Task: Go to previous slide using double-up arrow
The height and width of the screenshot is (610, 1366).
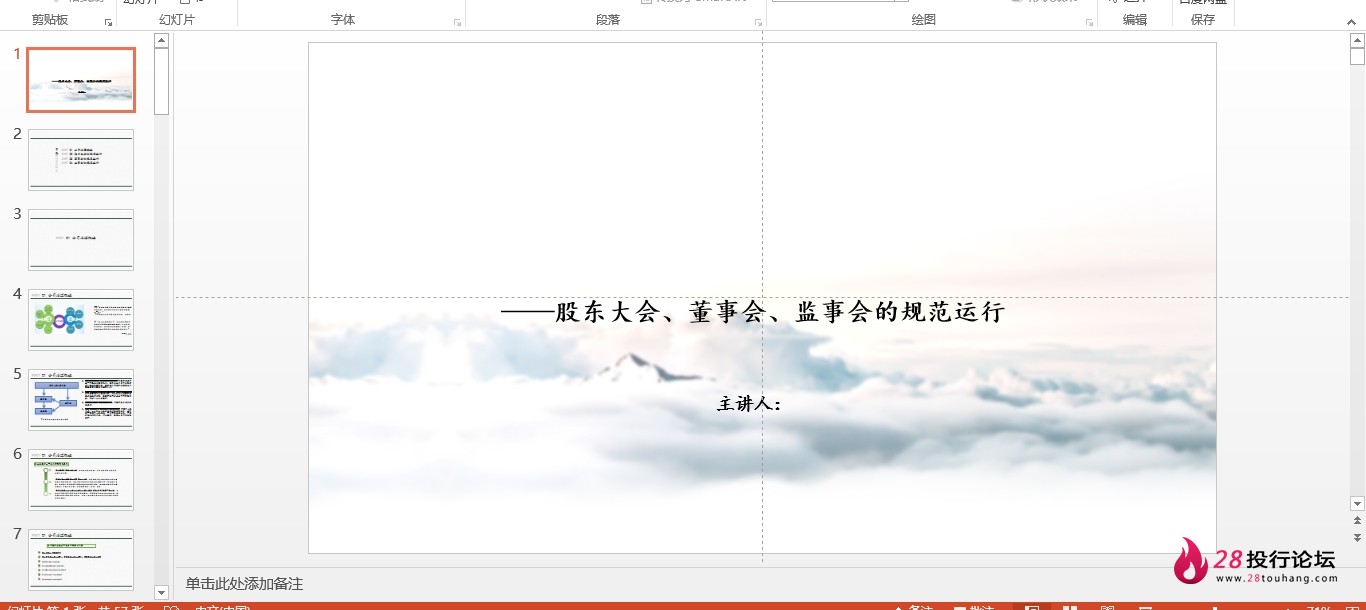Action: tap(1357, 521)
